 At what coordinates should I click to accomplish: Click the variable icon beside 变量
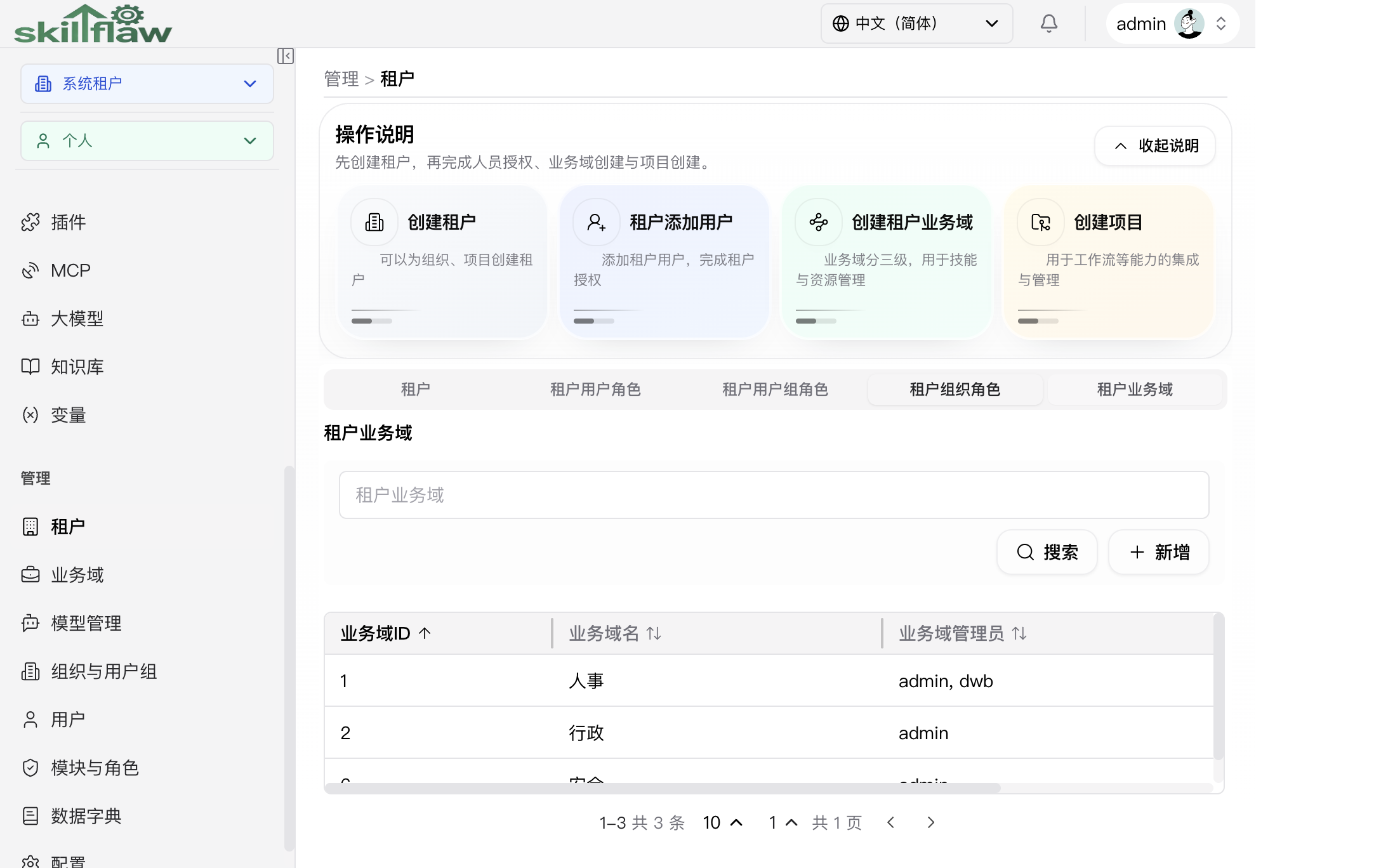[x=30, y=415]
